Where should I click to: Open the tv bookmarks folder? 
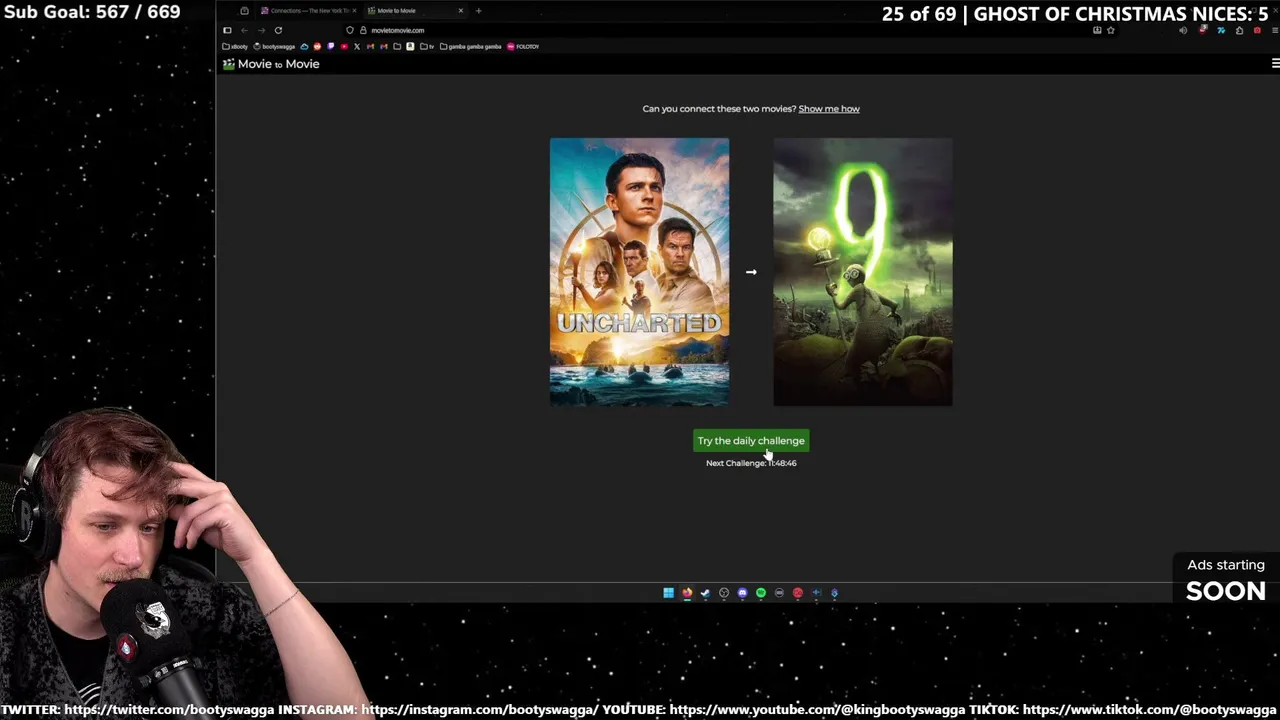(x=427, y=47)
